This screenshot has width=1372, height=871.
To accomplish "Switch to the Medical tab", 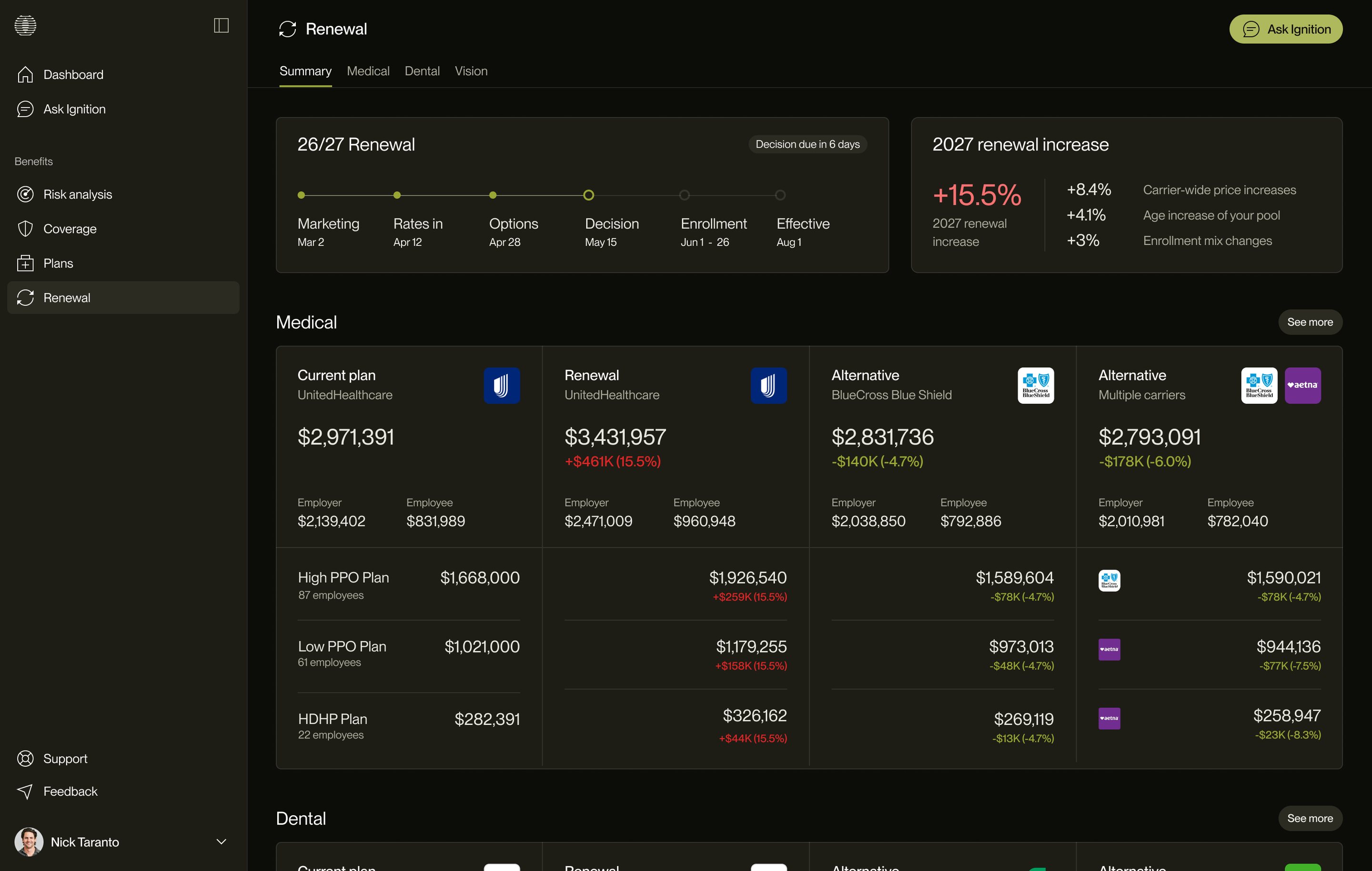I will click(368, 71).
